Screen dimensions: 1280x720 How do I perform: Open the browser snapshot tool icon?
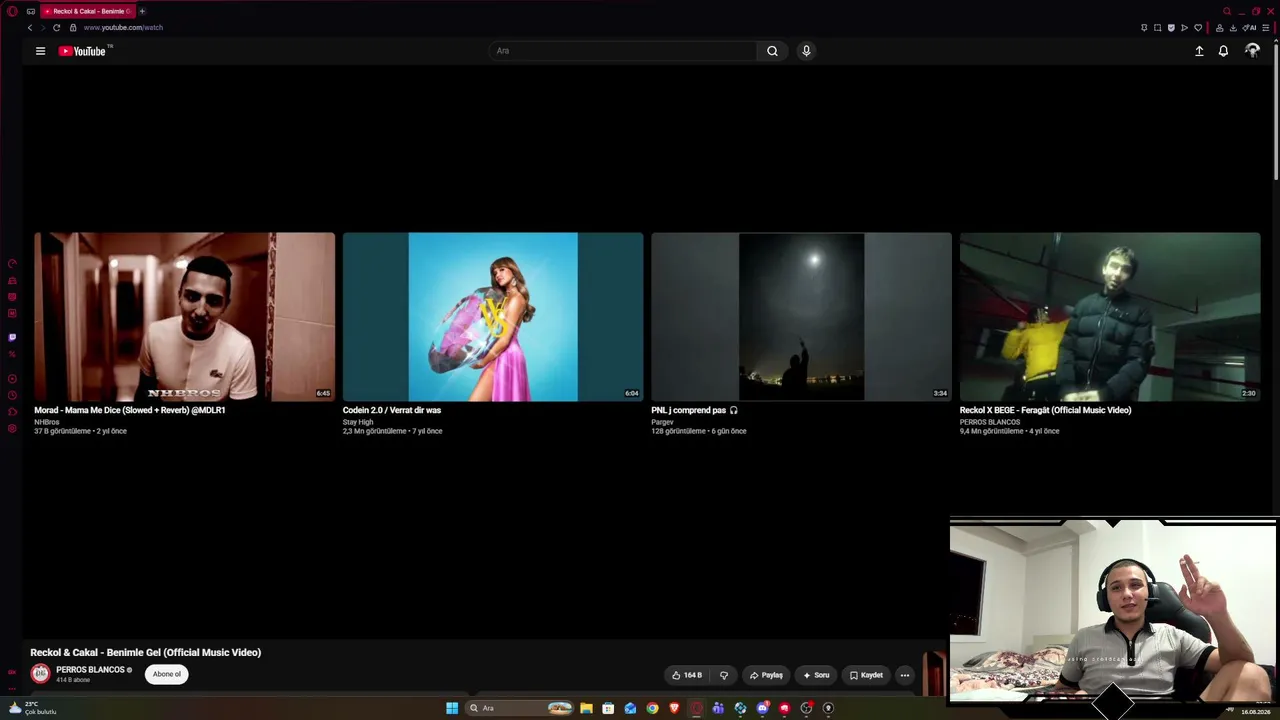tap(1158, 28)
